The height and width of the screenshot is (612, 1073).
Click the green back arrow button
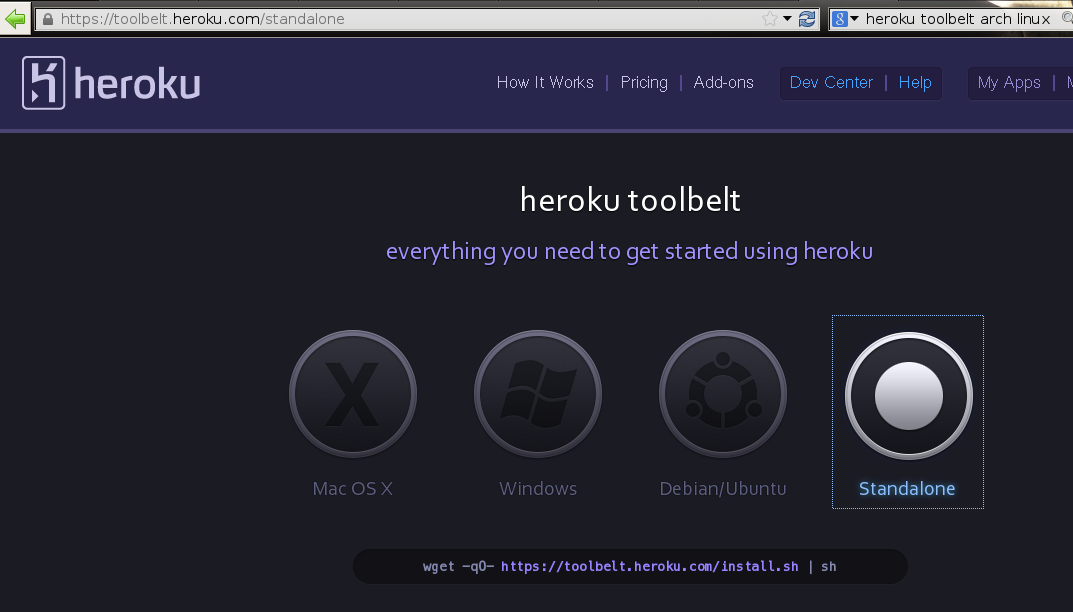[14, 18]
